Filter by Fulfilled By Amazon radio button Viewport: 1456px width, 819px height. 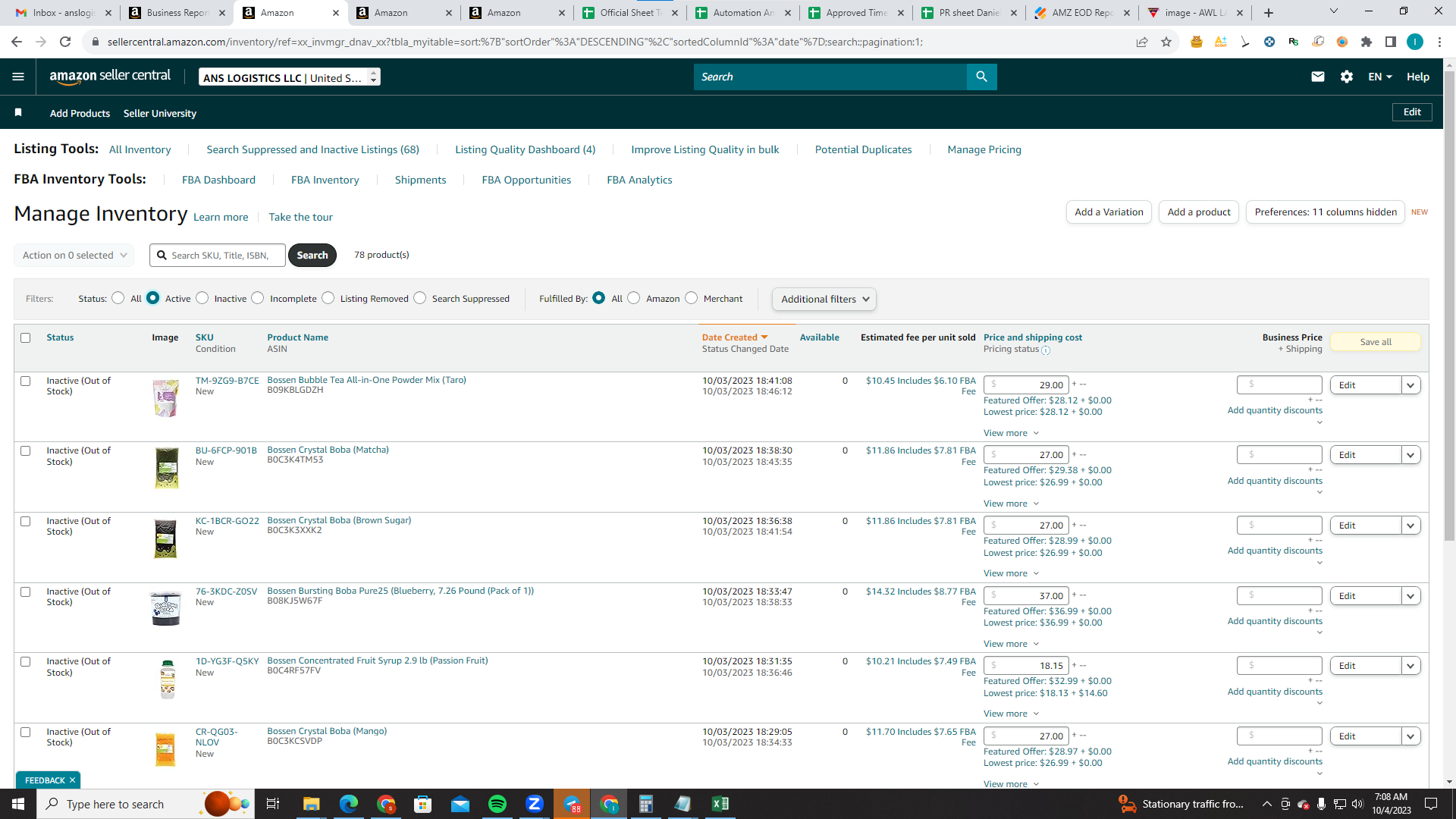coord(634,298)
